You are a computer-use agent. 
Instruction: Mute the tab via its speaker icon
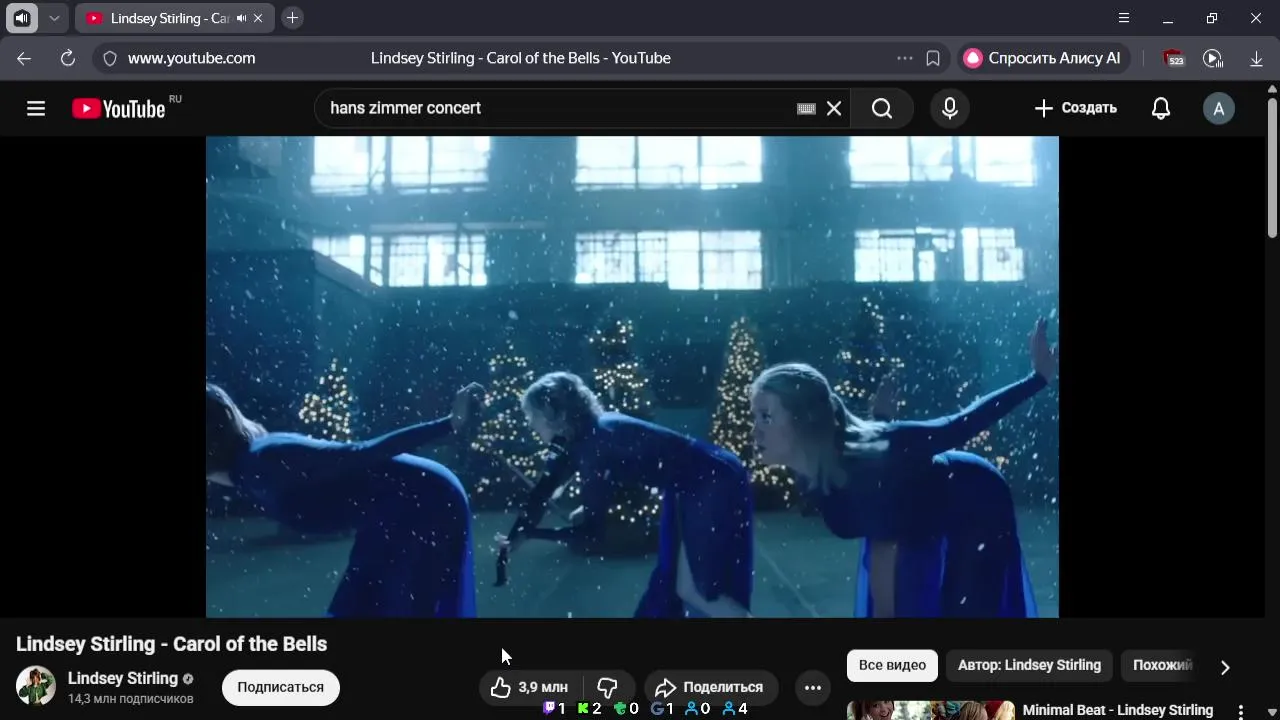(x=240, y=18)
